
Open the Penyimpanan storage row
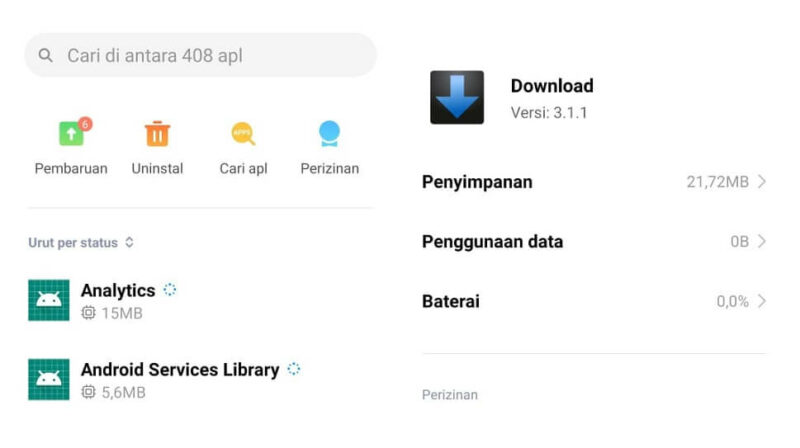pos(594,182)
